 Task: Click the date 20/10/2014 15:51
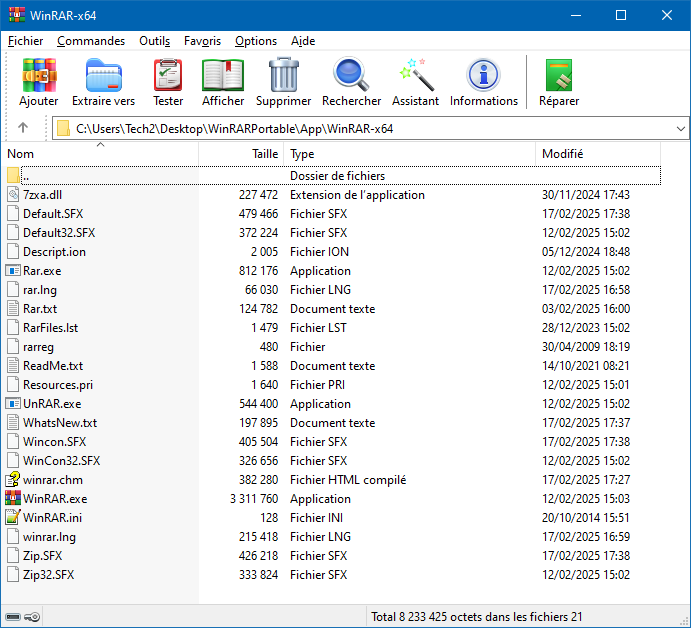pyautogui.click(x=586, y=517)
